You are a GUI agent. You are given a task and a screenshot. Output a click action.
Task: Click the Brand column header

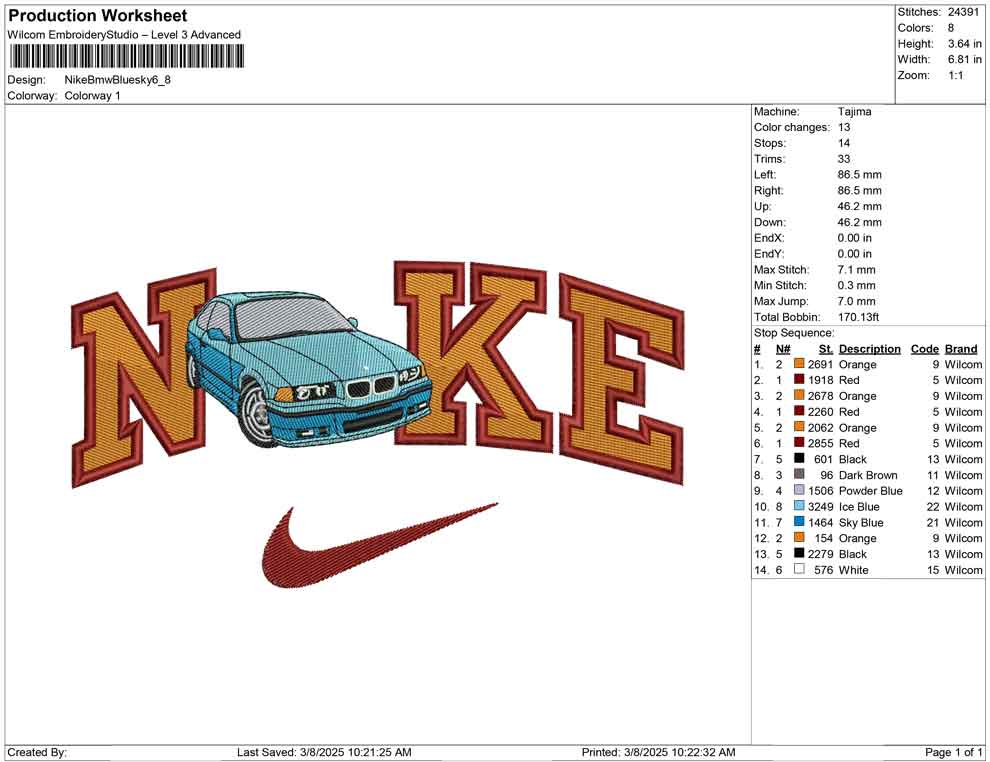(961, 349)
